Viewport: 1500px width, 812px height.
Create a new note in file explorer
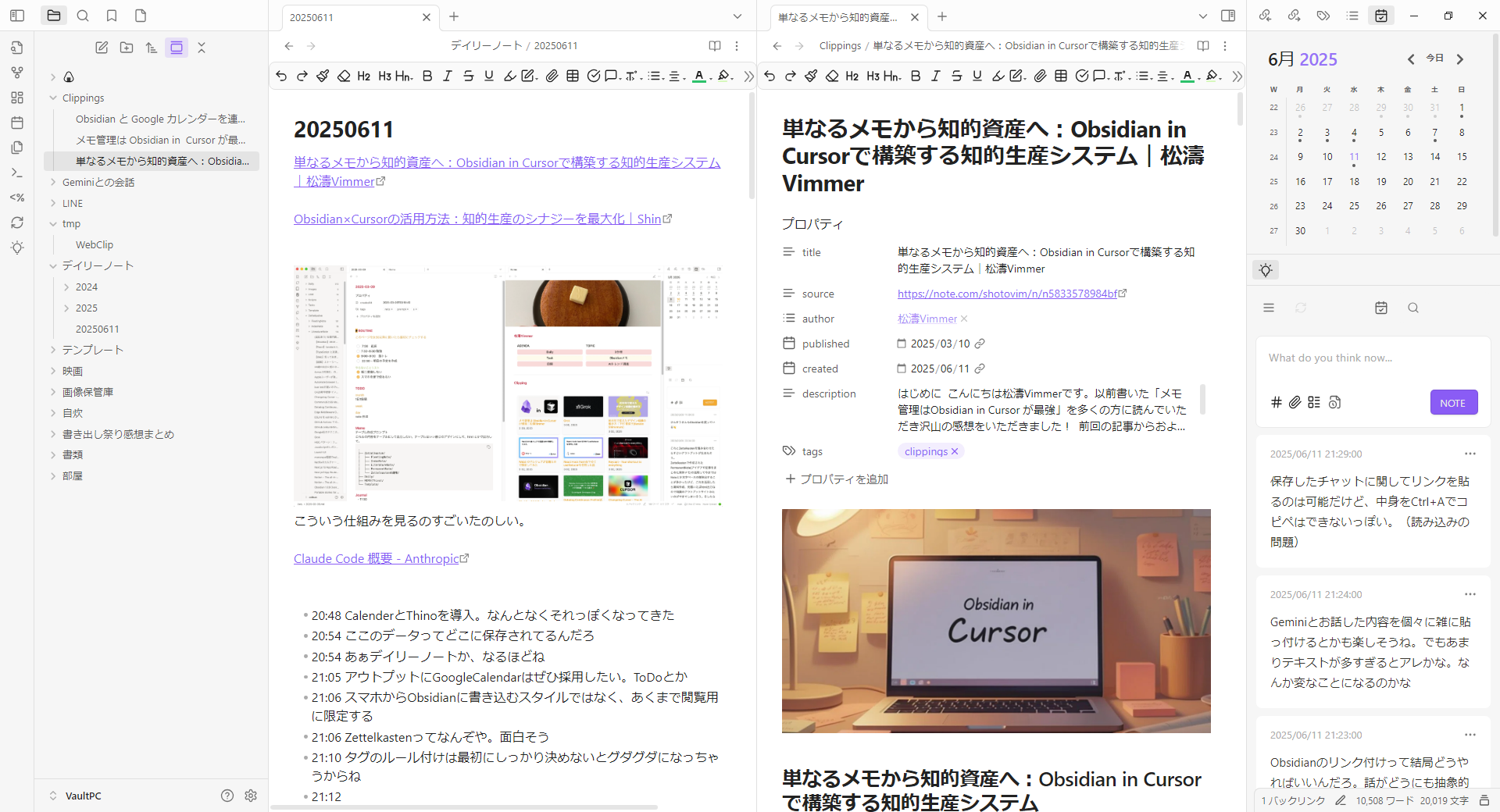point(102,48)
